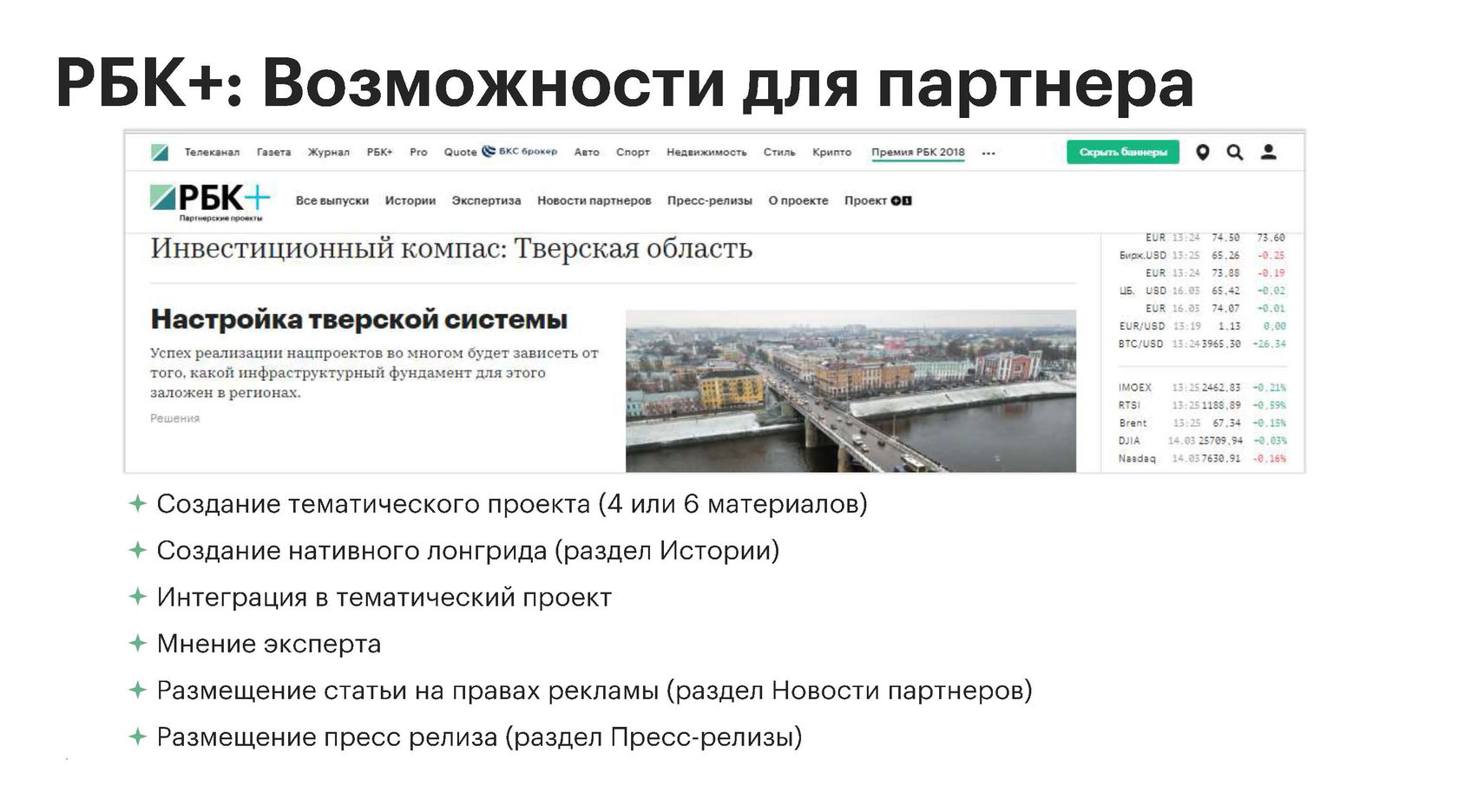Screen dimensions: 1458x812
Task: Switch to the Истории tab
Action: [x=410, y=200]
